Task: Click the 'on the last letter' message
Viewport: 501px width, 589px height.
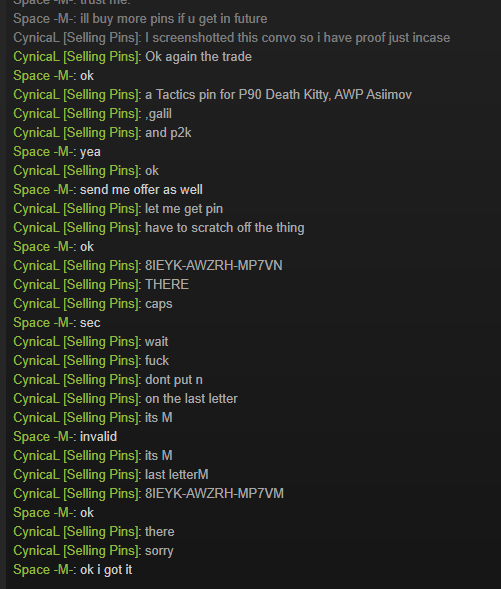Action: 191,399
